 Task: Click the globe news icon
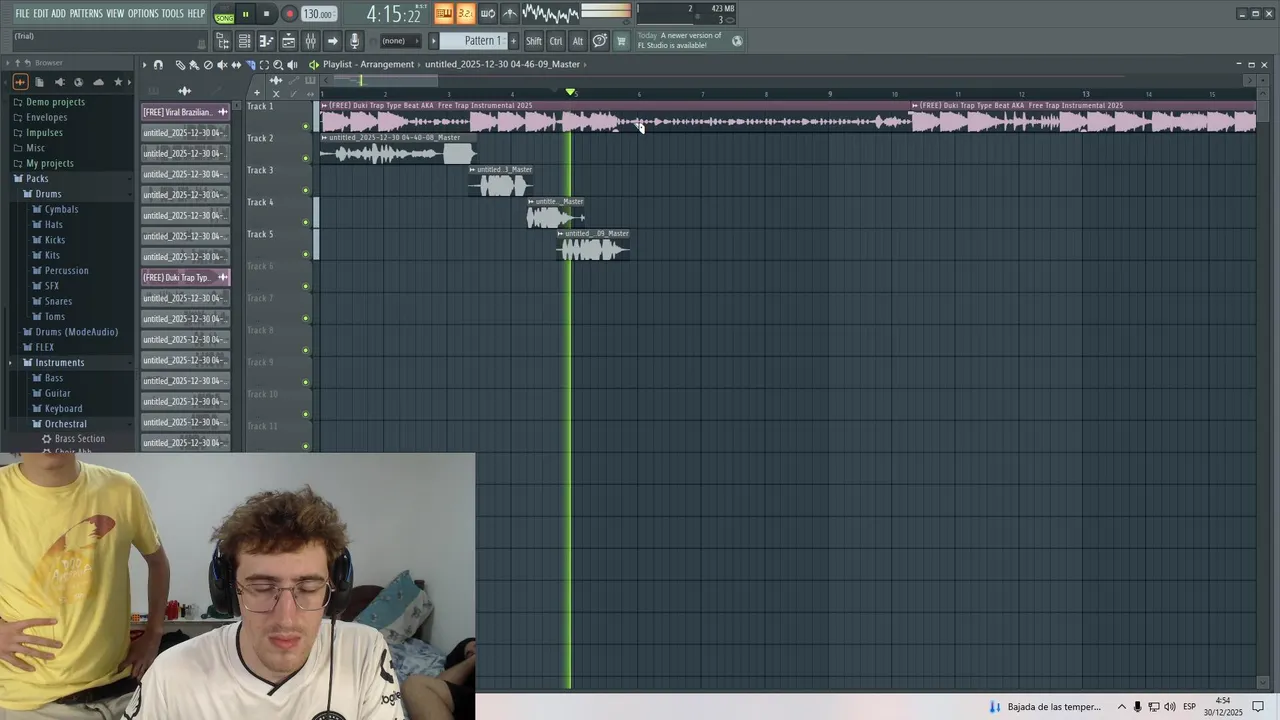tap(737, 41)
